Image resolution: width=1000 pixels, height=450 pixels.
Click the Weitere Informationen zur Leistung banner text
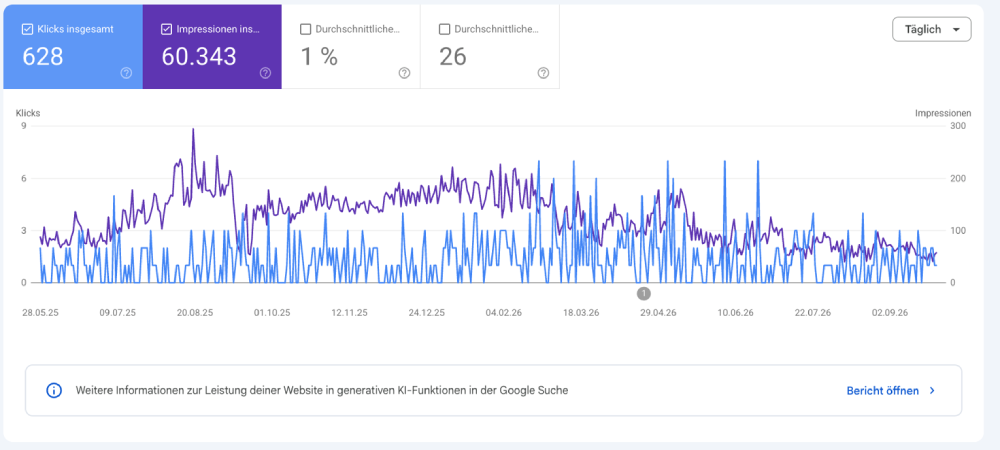pos(321,391)
